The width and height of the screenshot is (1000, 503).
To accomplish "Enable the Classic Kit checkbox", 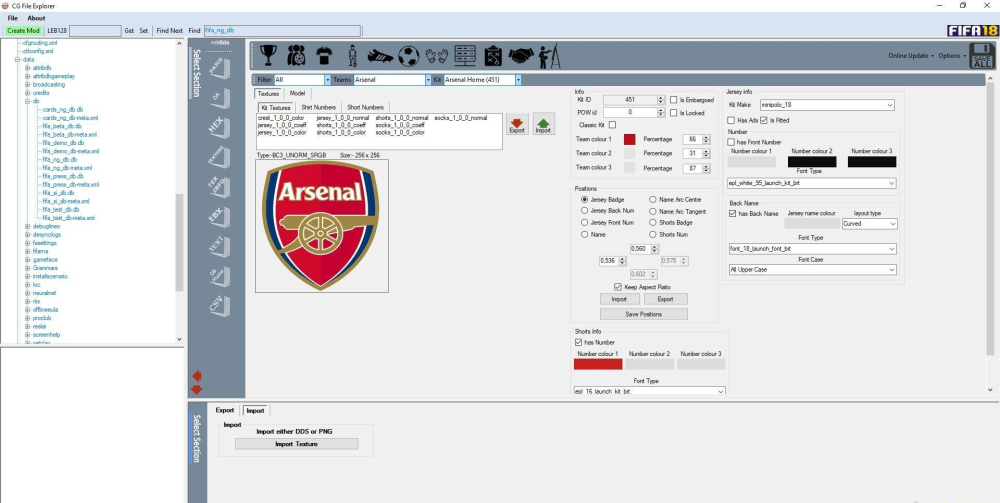I will [x=612, y=125].
